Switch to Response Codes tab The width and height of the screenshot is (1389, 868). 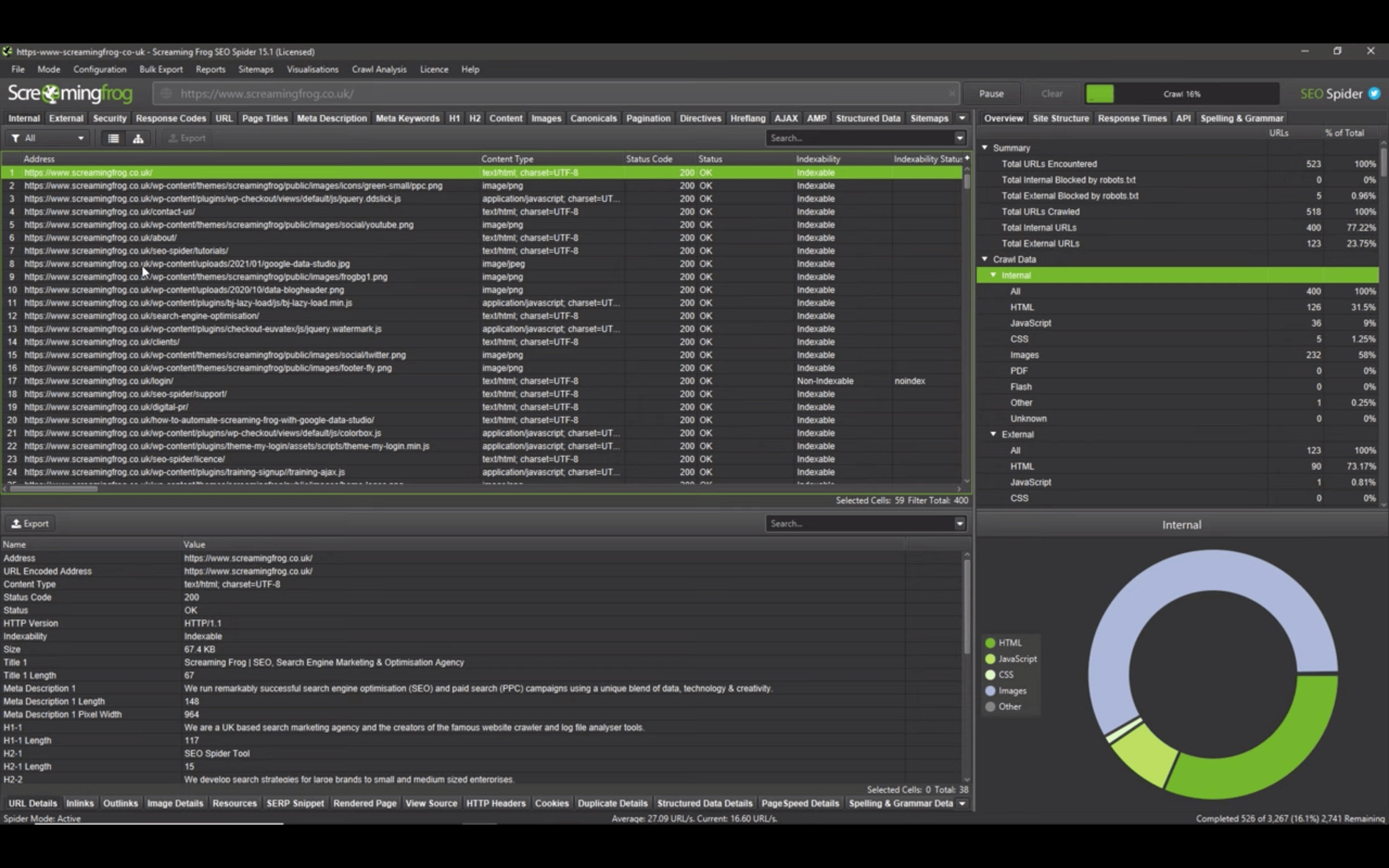pos(170,118)
